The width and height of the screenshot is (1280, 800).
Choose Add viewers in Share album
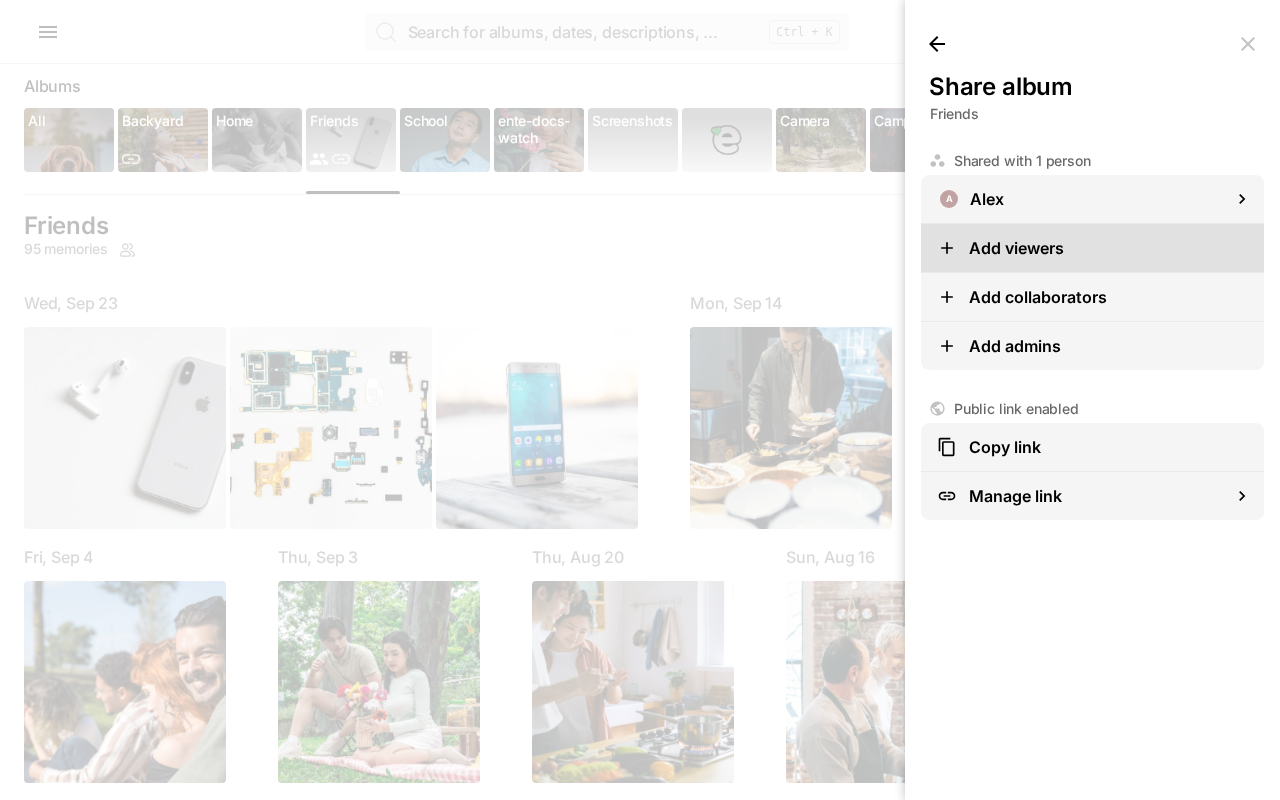coord(1092,248)
